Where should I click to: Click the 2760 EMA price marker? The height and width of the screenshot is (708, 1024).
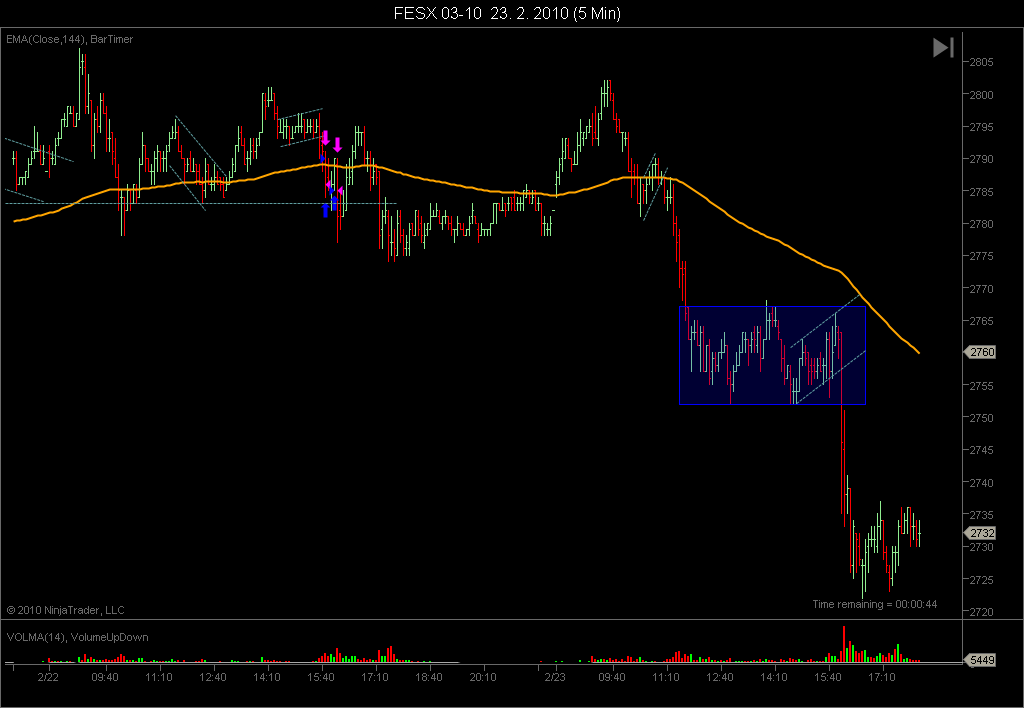[981, 352]
